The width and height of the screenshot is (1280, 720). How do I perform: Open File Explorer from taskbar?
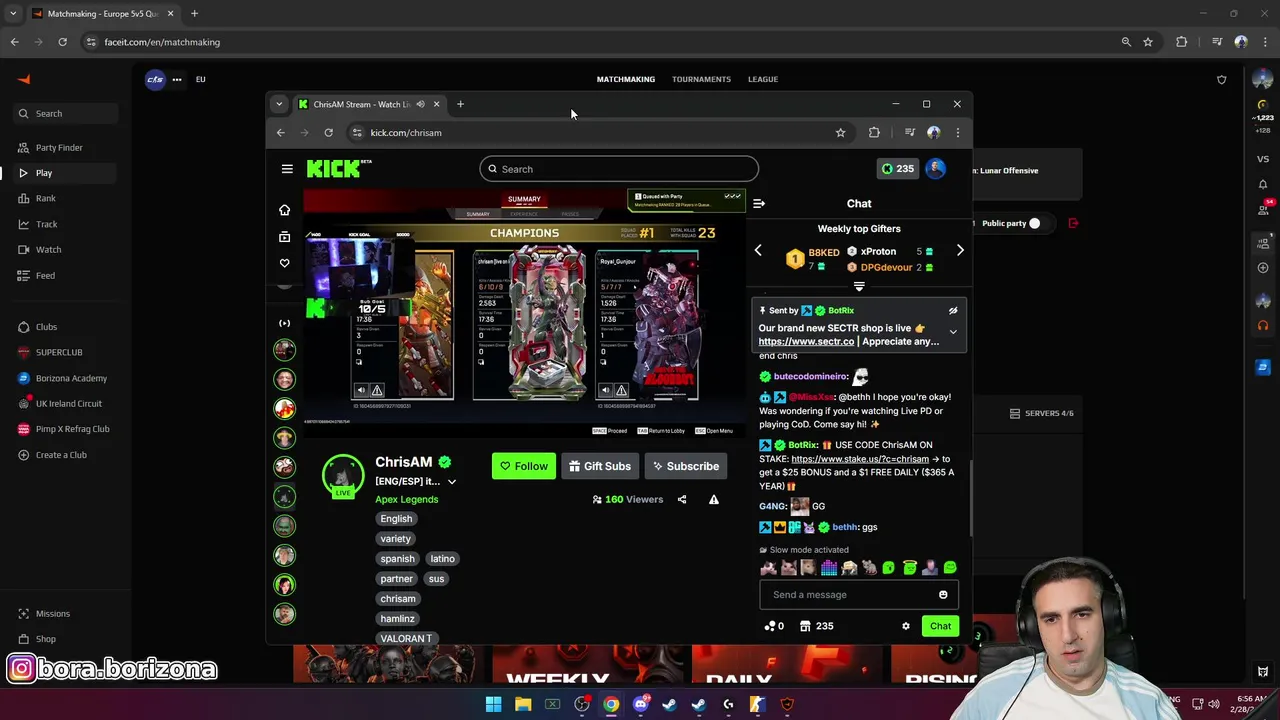523,705
